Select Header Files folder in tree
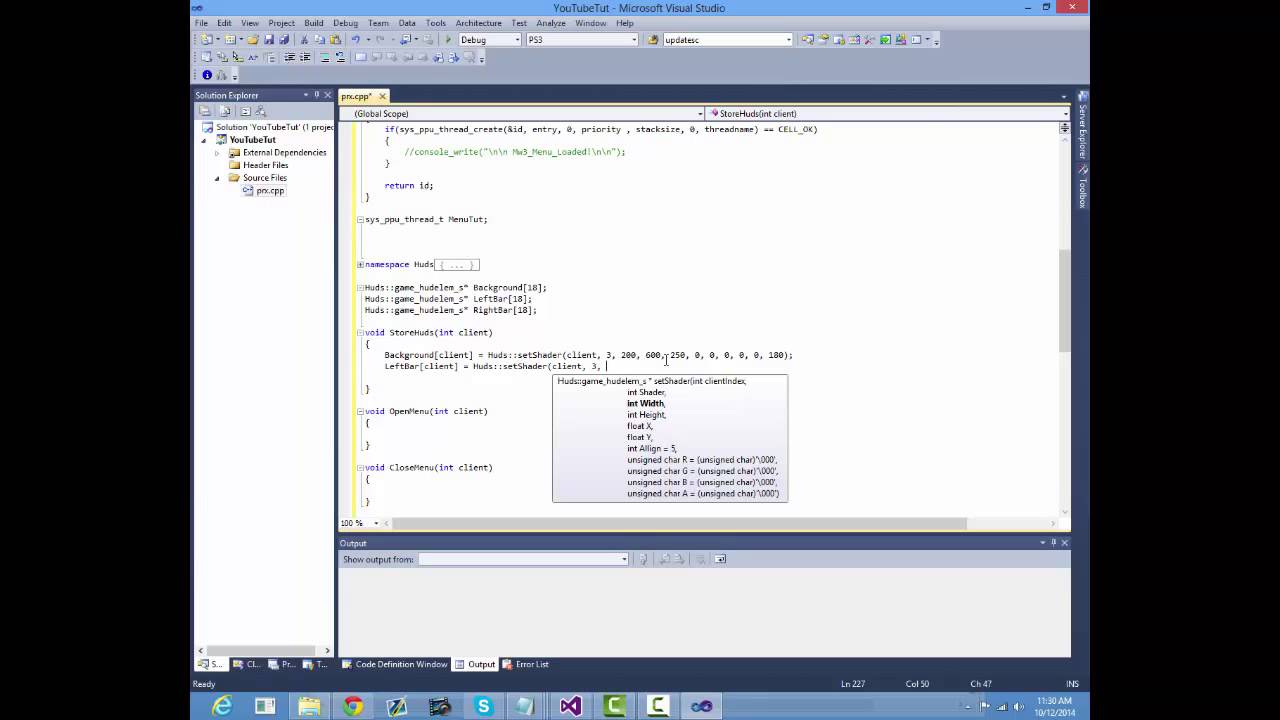Image resolution: width=1280 pixels, height=720 pixels. coord(265,165)
